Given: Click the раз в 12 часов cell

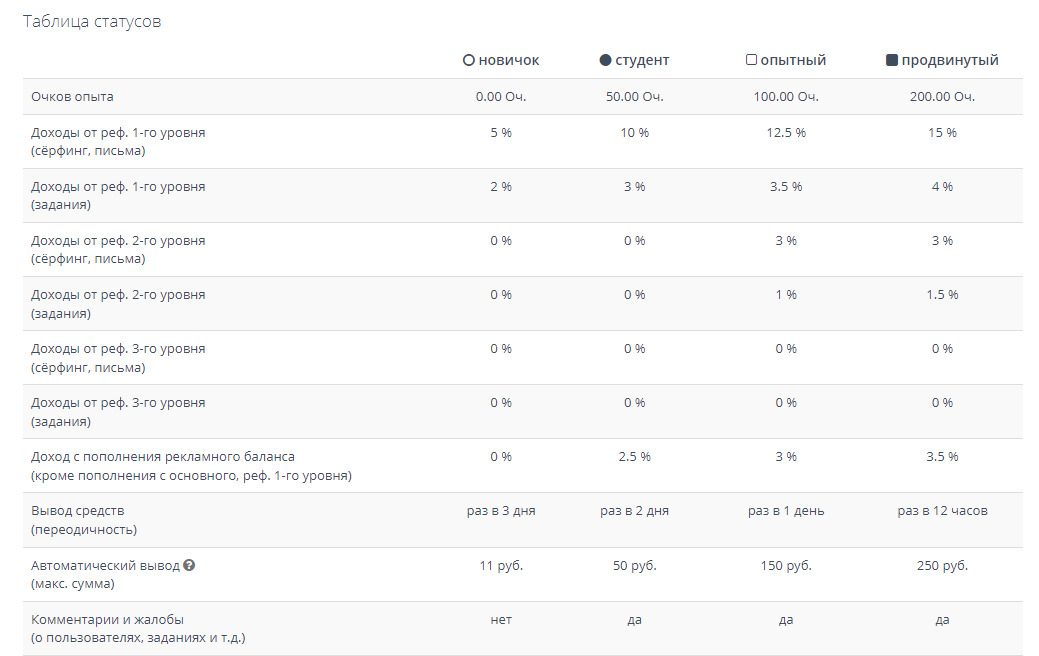Looking at the screenshot, I should coord(942,511).
